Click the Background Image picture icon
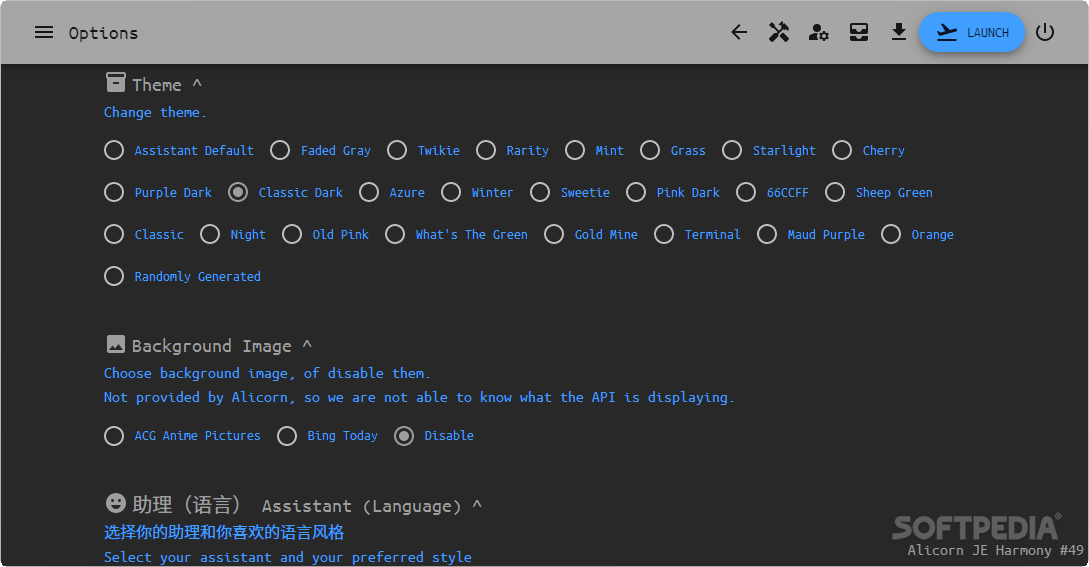Viewport: 1089px width, 567px height. pyautogui.click(x=115, y=344)
